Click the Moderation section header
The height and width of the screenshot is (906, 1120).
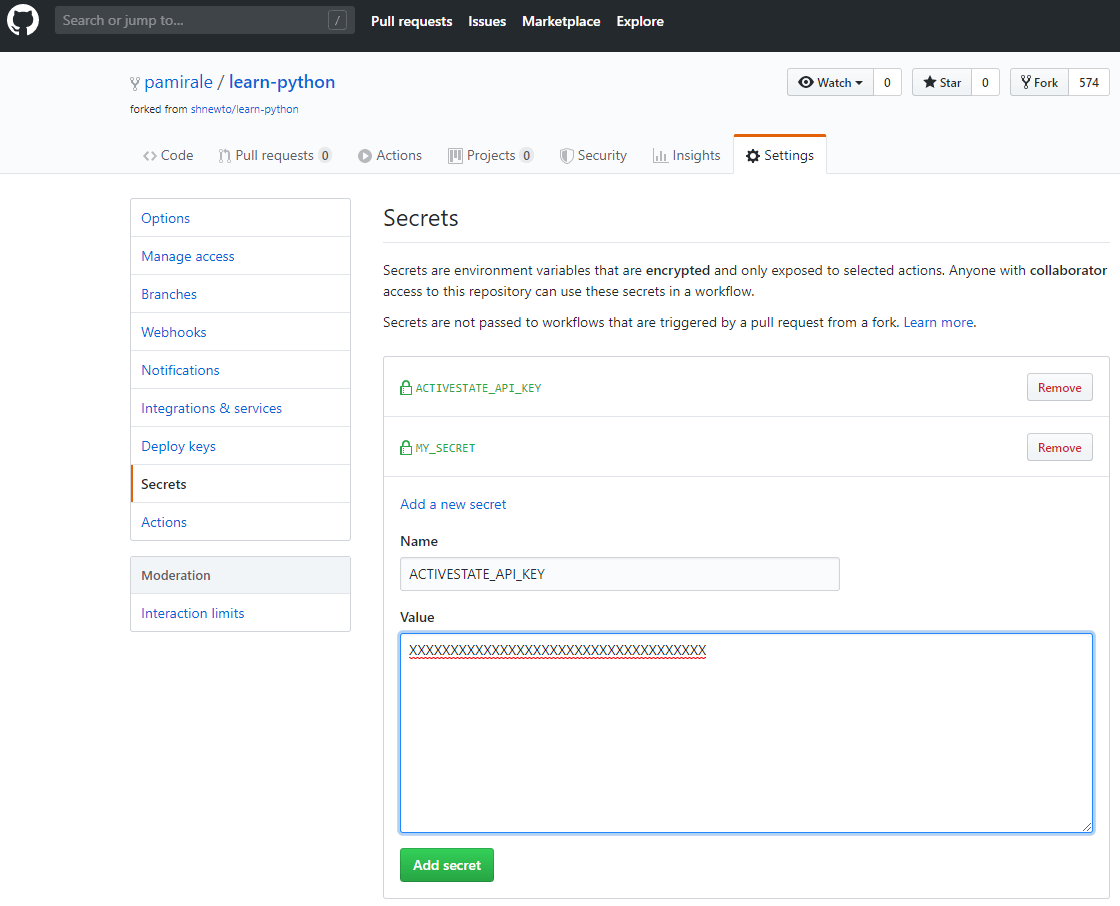click(x=241, y=575)
